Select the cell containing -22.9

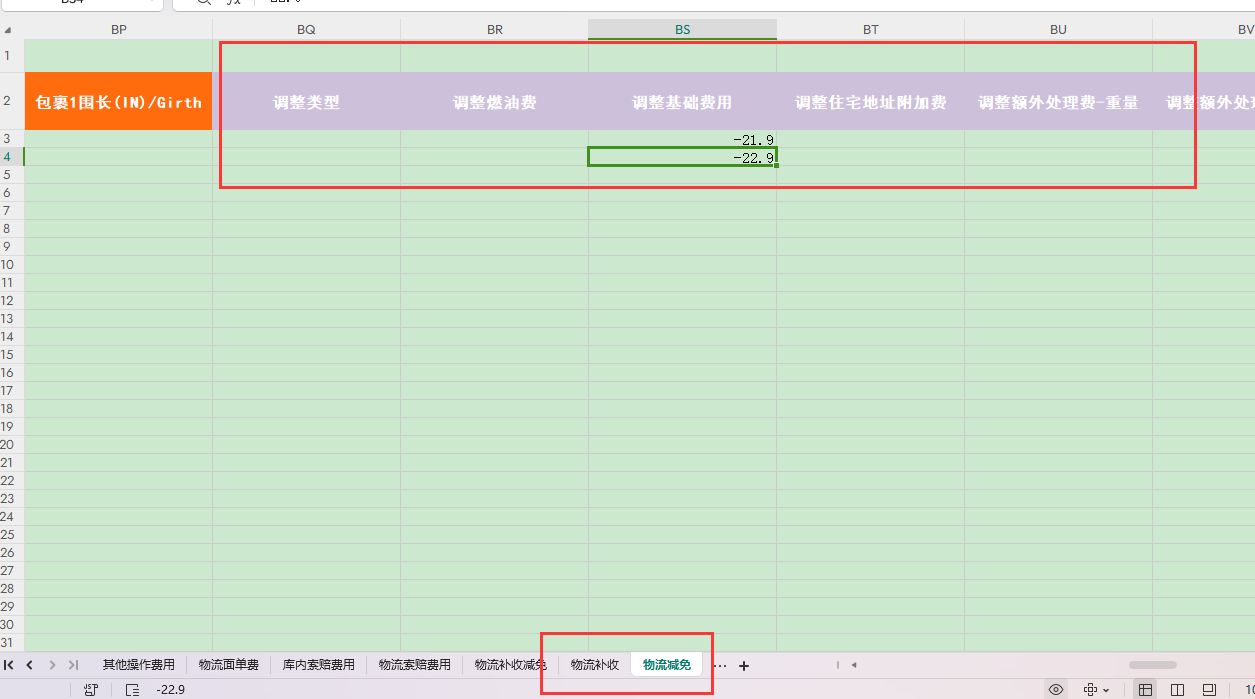682,157
